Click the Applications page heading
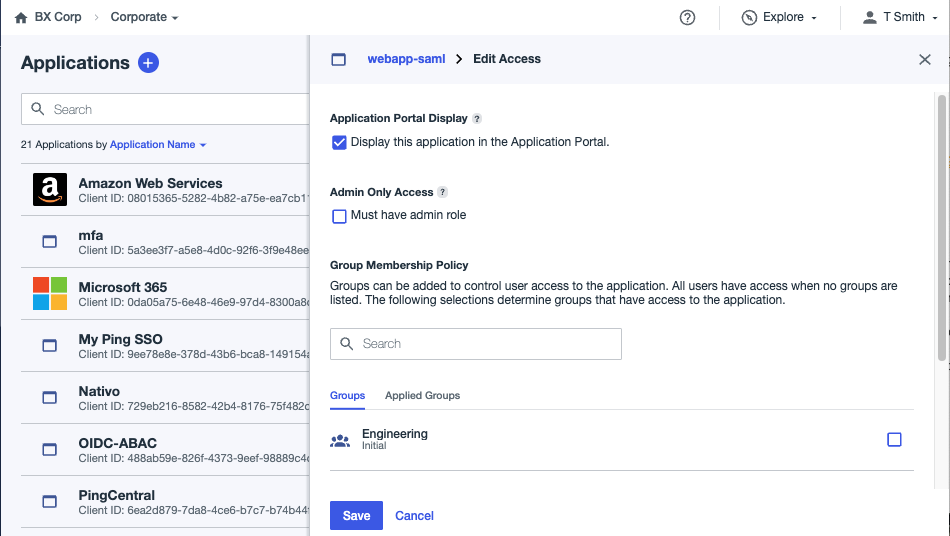The image size is (950, 536). pyautogui.click(x=75, y=62)
